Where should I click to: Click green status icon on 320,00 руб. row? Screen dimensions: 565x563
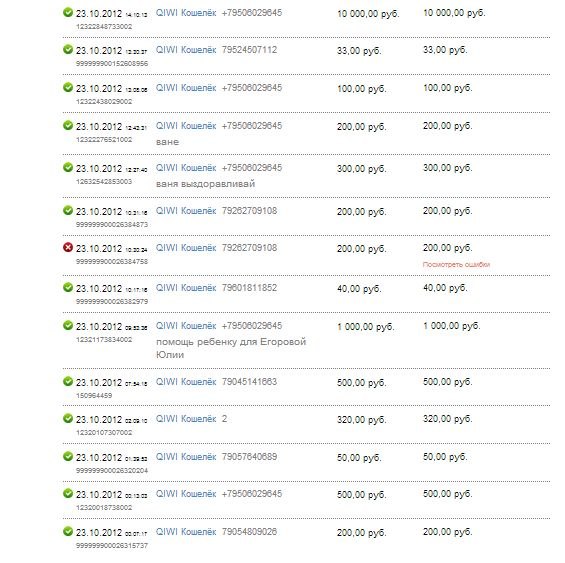pyautogui.click(x=68, y=418)
